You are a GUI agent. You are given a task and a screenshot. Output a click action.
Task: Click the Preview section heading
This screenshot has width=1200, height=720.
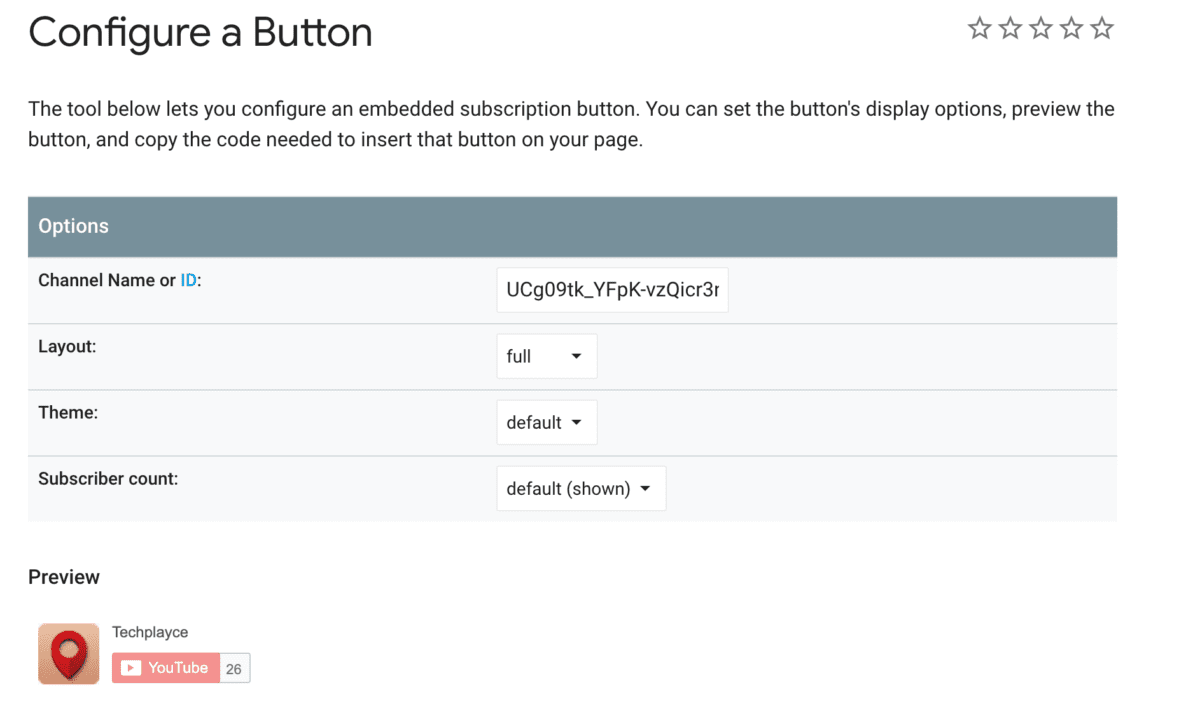pos(64,577)
